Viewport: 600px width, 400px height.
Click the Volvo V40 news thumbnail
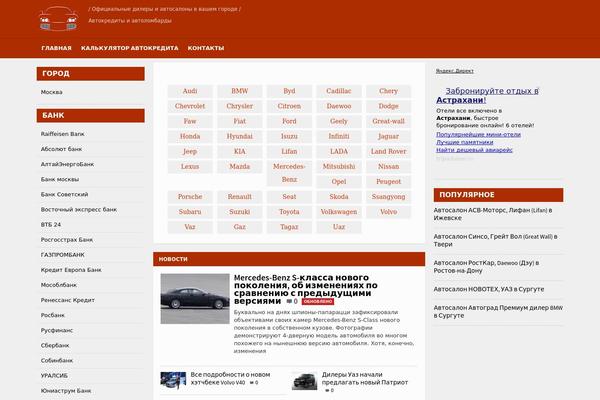173,380
